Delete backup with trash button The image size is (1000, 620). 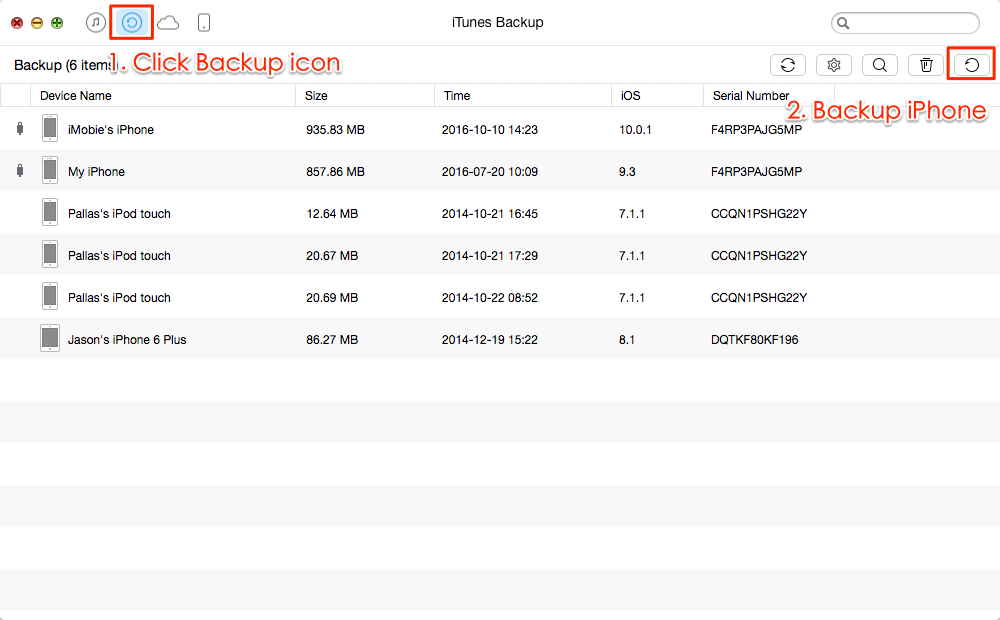click(x=925, y=65)
